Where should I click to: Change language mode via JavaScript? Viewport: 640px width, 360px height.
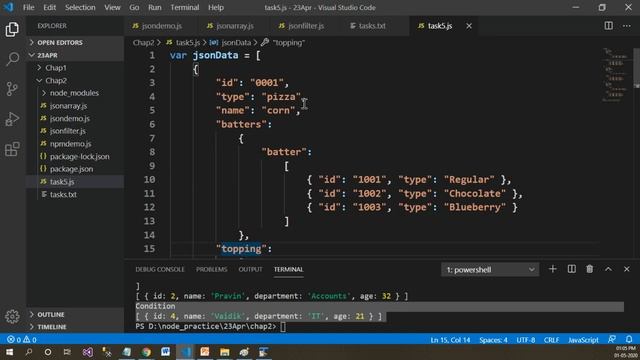point(583,340)
